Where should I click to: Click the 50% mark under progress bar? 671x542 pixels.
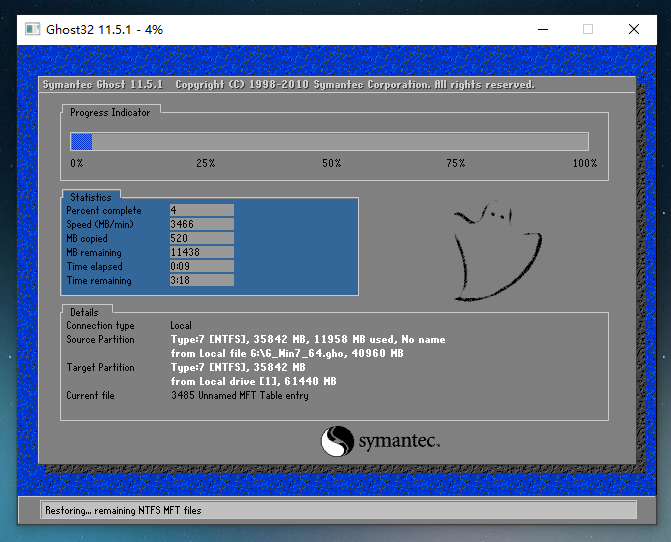(x=331, y=163)
